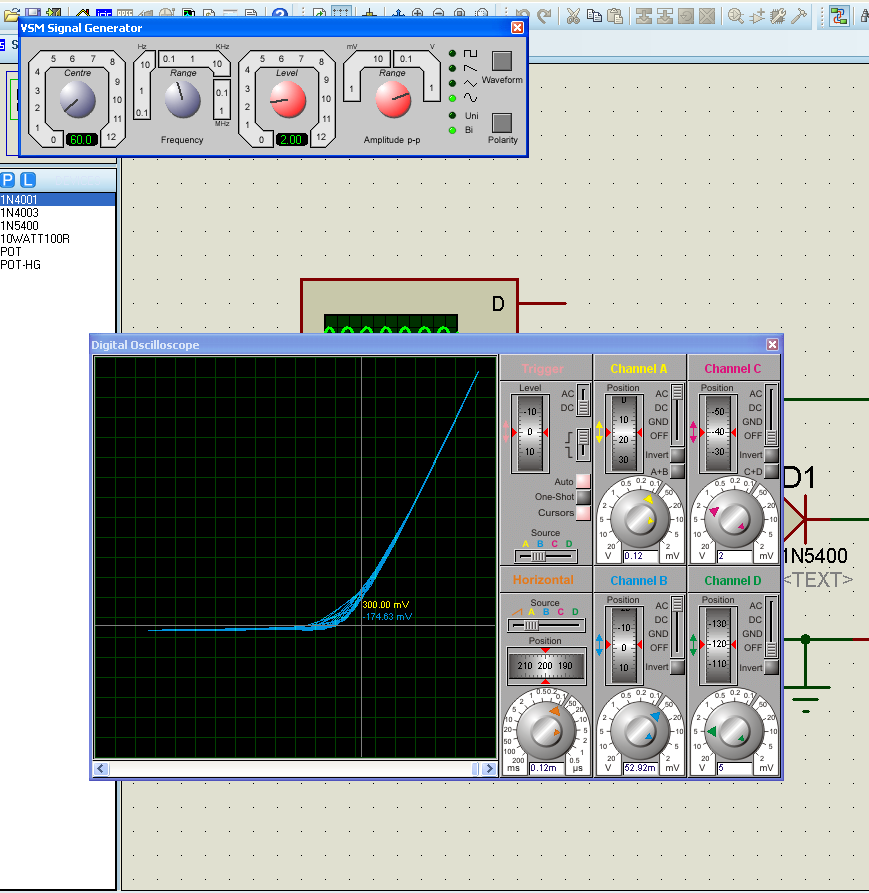This screenshot has width=869, height=893.
Task: Click the Frequency Range knob on Signal Generator
Action: [182, 100]
